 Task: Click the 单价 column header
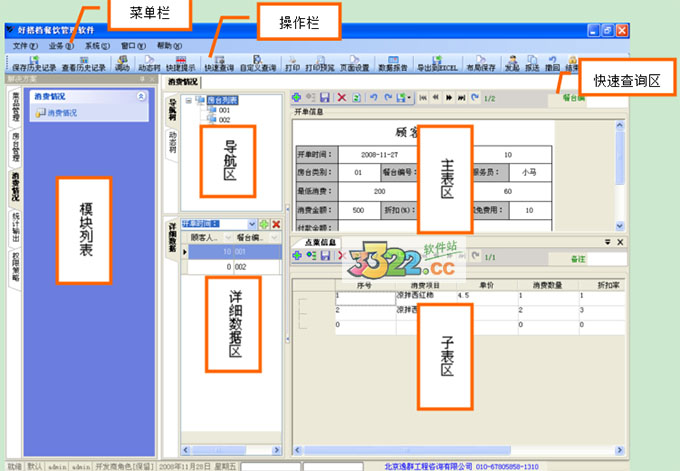click(x=487, y=285)
